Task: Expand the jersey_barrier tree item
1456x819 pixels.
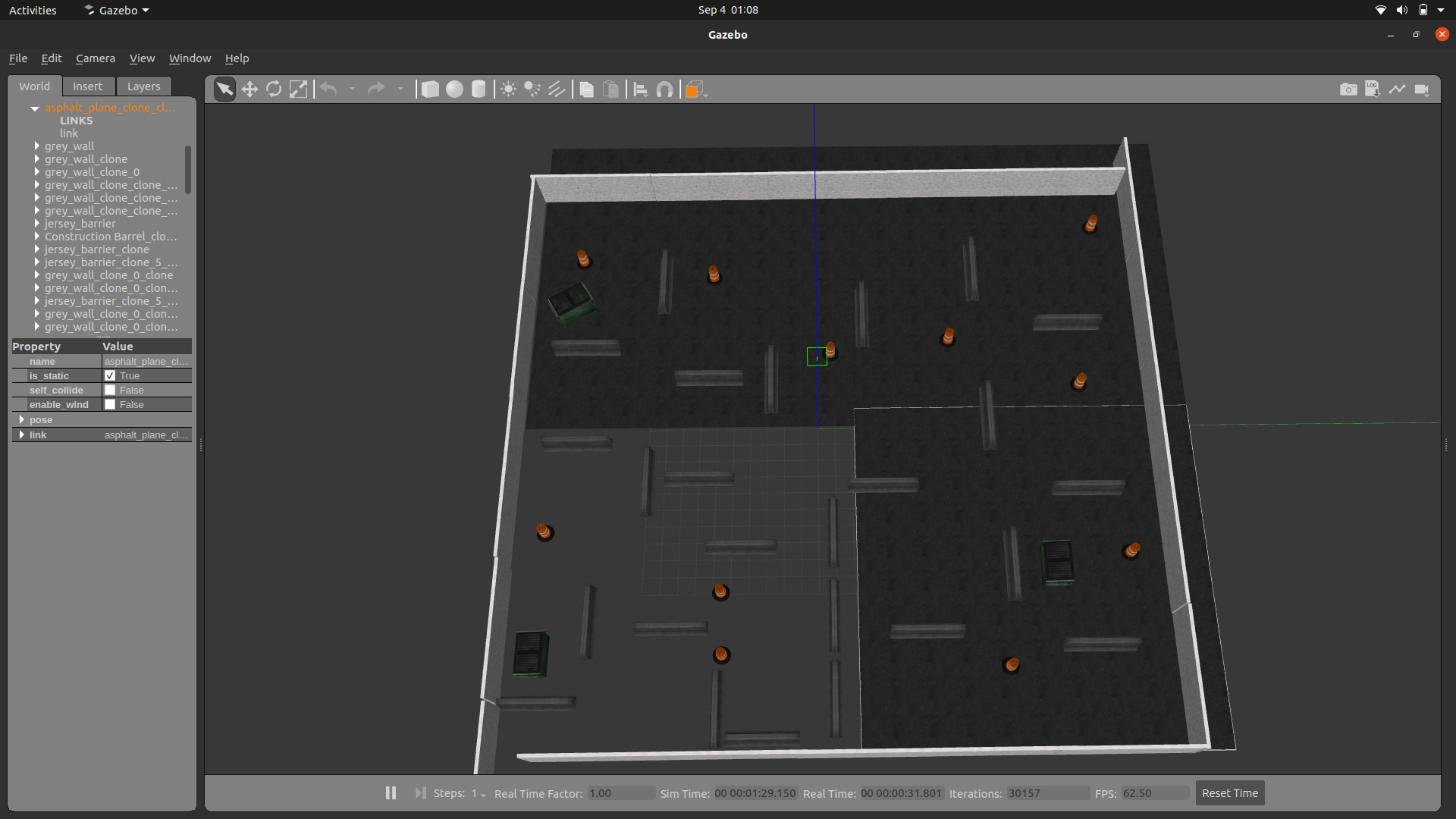Action: coord(36,224)
